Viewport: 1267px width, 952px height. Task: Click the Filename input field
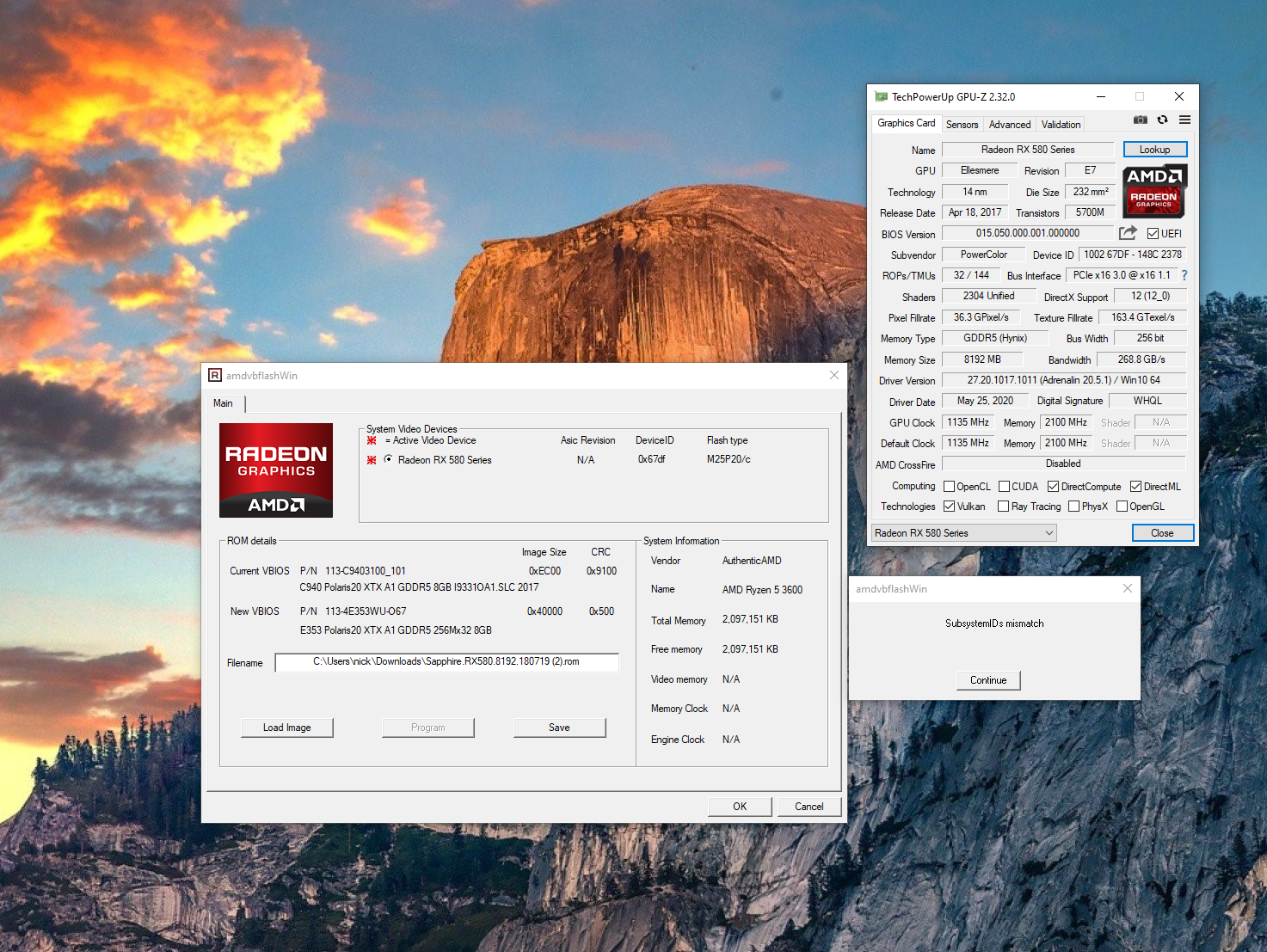pyautogui.click(x=446, y=662)
